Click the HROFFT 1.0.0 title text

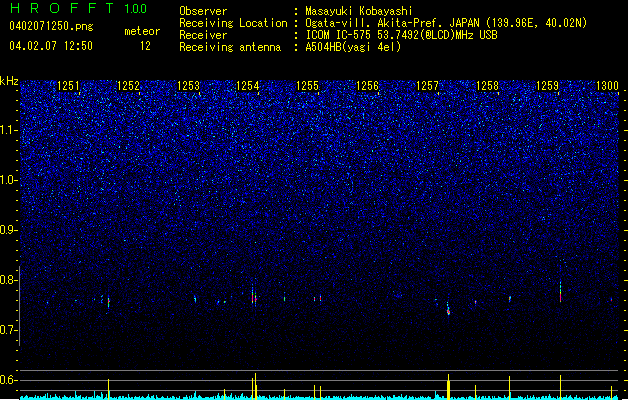click(78, 8)
